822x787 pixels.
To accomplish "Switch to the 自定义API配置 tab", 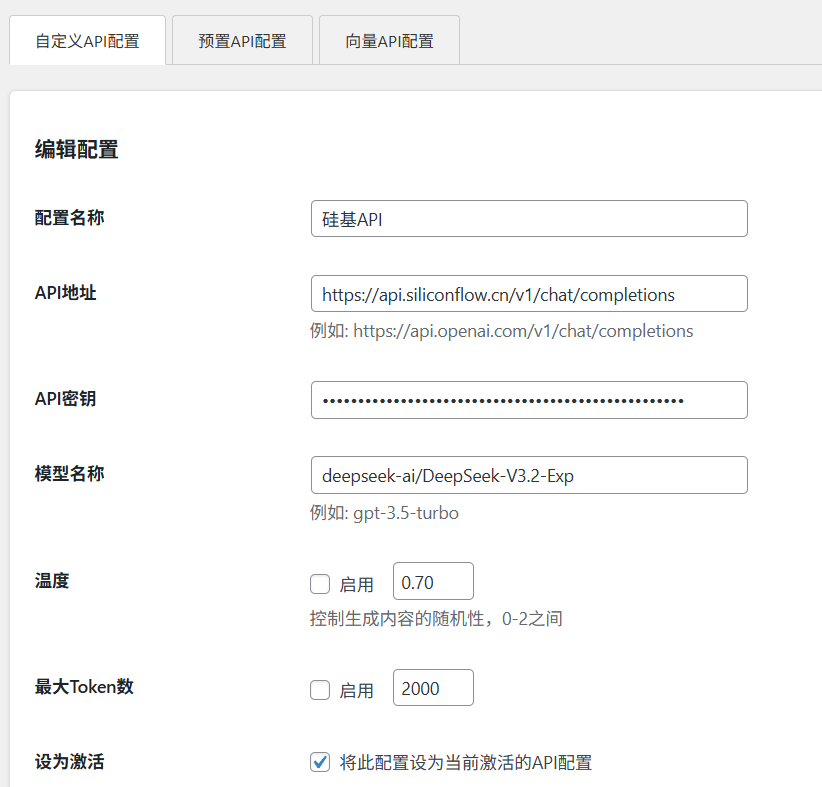I will pyautogui.click(x=87, y=41).
